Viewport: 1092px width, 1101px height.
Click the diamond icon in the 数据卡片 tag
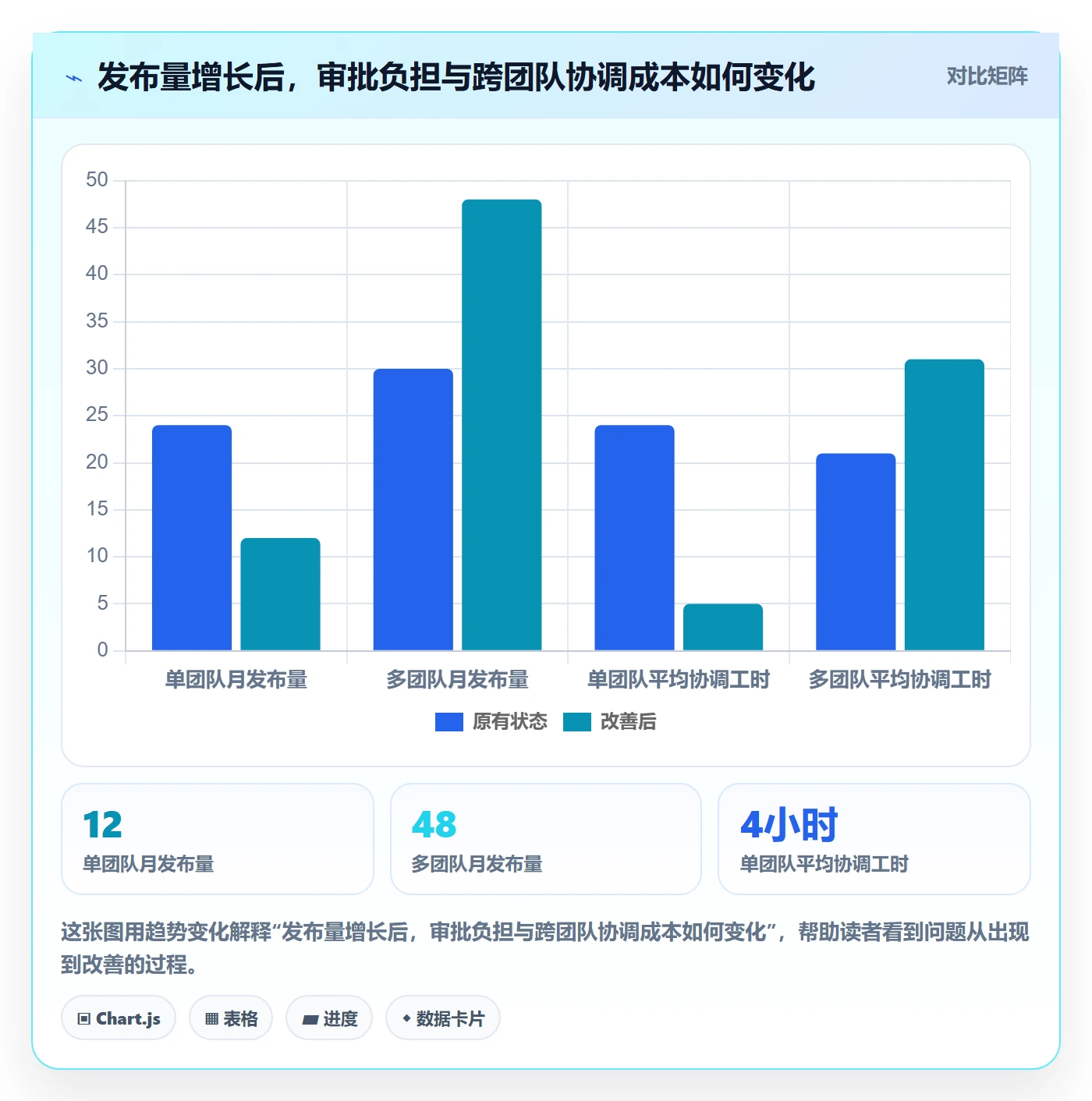(406, 1018)
